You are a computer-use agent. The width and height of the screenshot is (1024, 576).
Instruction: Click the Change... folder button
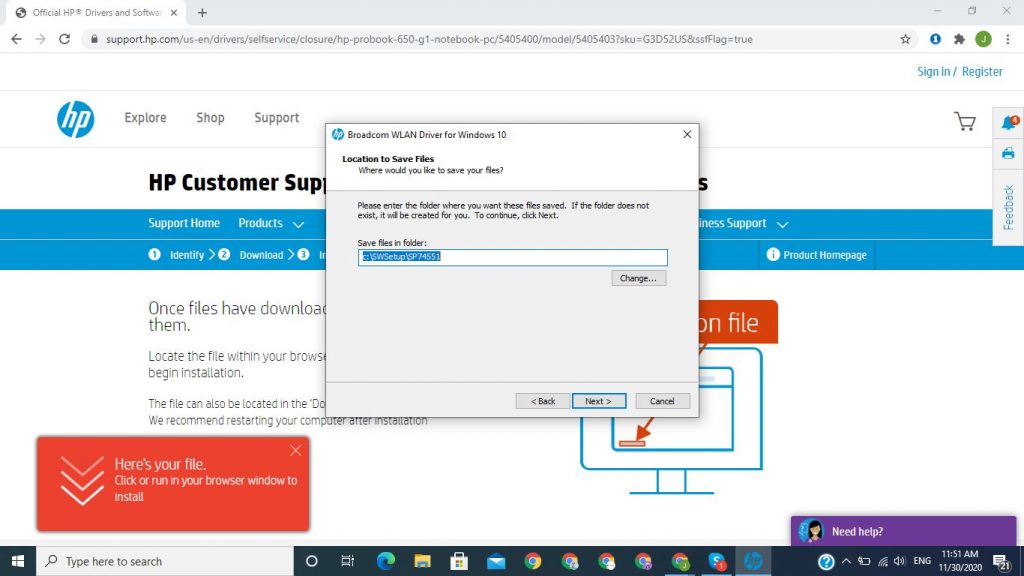(638, 278)
